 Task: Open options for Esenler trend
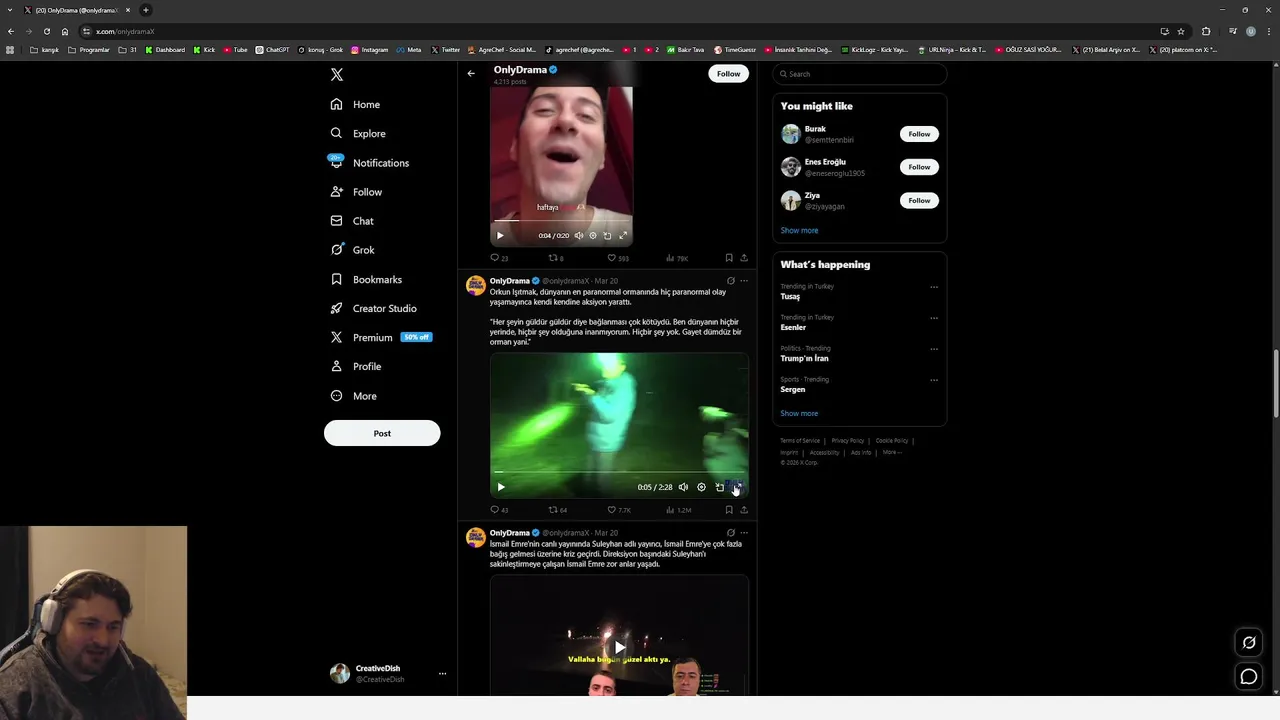point(934,318)
